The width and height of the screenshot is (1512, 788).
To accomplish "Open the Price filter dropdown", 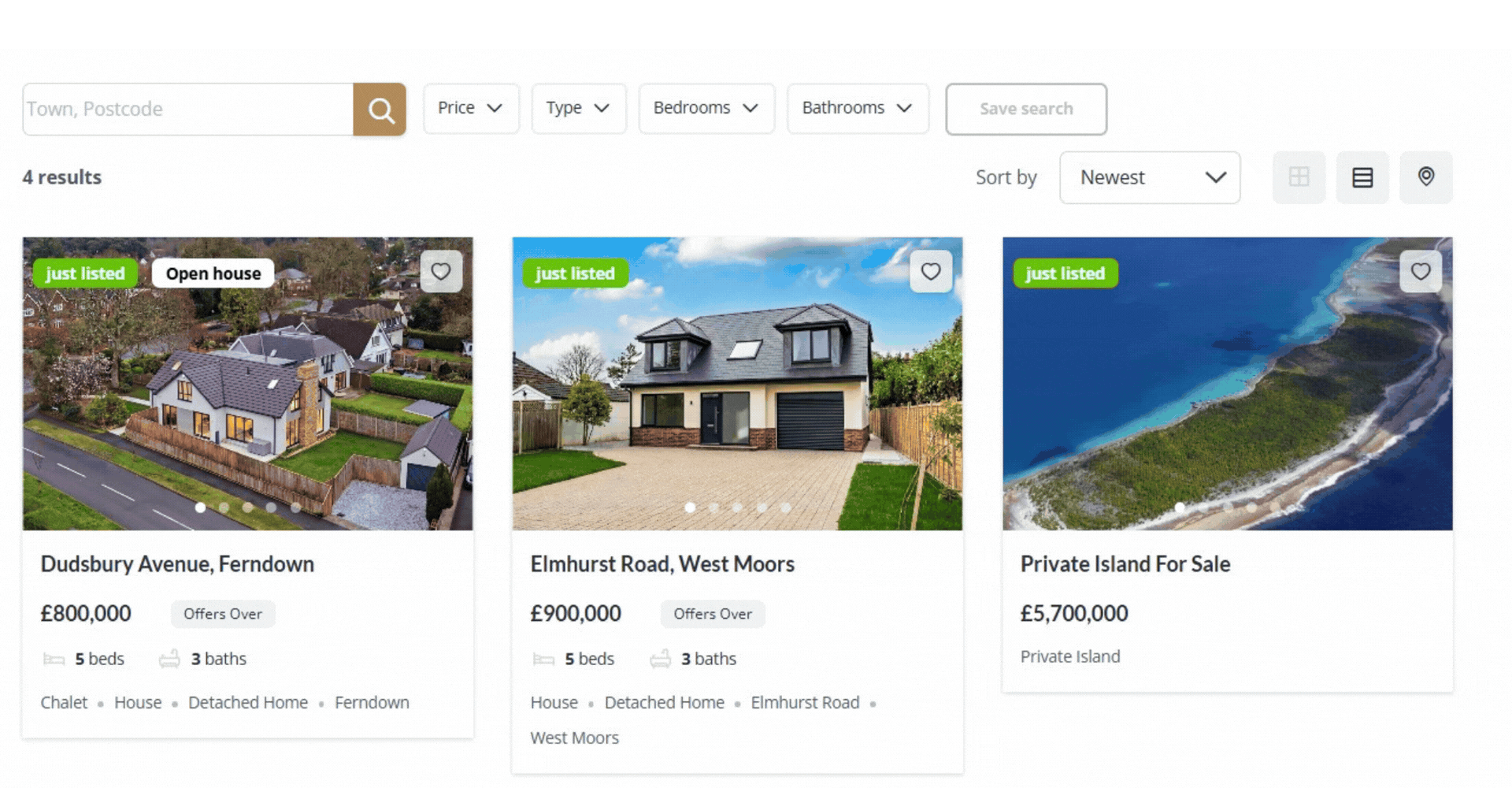I will tap(471, 108).
